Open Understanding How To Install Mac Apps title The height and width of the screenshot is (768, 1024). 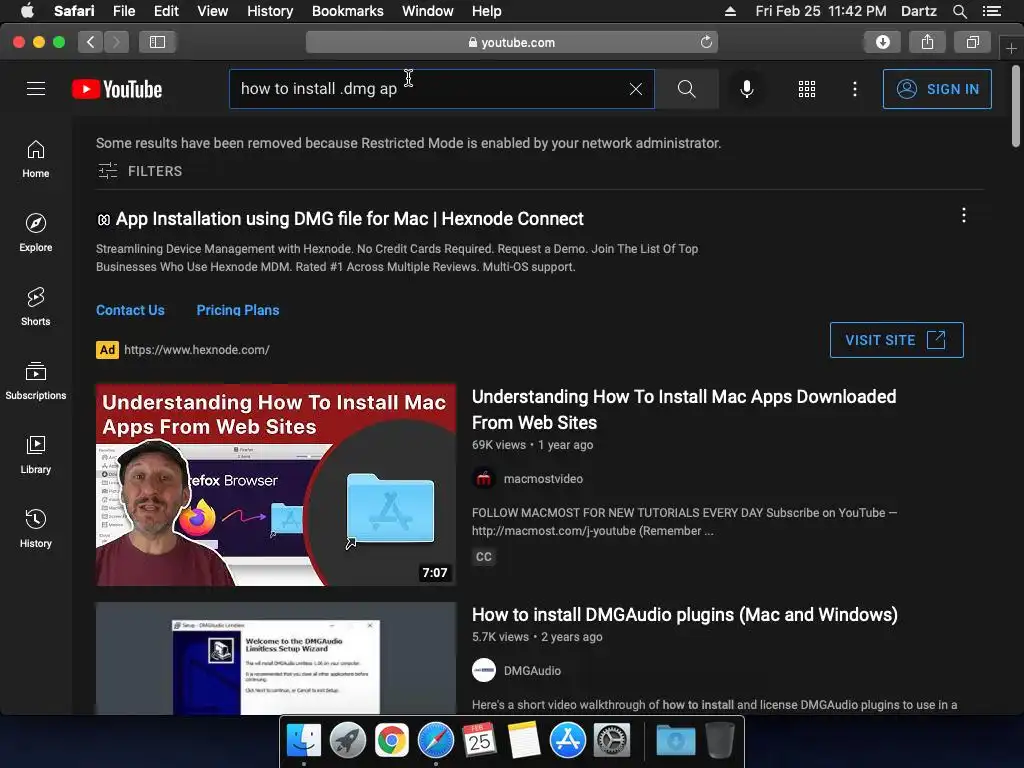tap(684, 409)
